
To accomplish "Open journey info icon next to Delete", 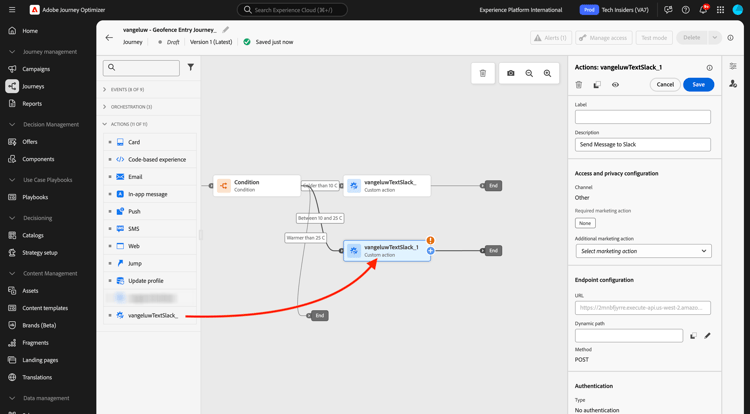I will tap(730, 38).
